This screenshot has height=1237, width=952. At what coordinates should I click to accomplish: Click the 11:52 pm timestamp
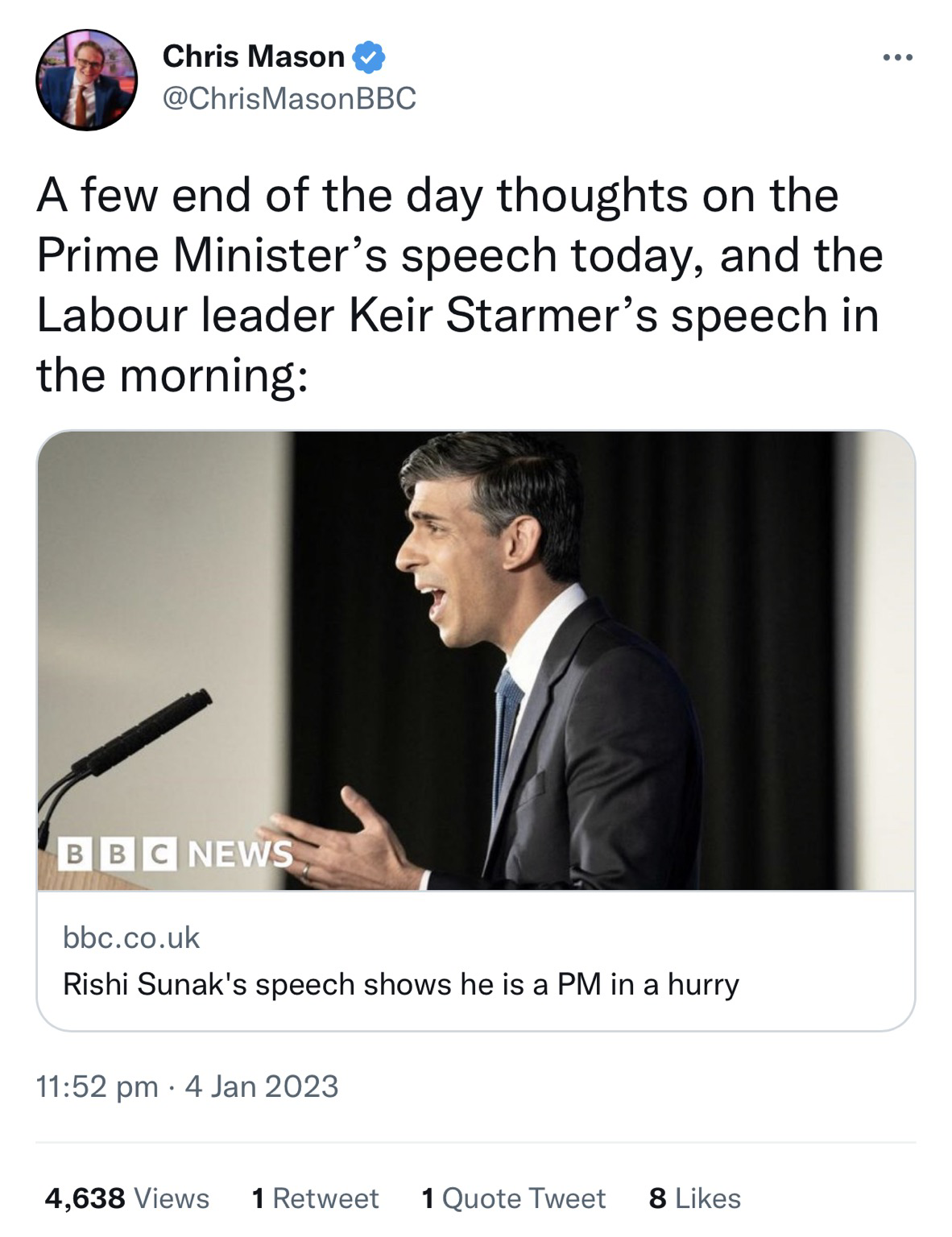point(97,1086)
